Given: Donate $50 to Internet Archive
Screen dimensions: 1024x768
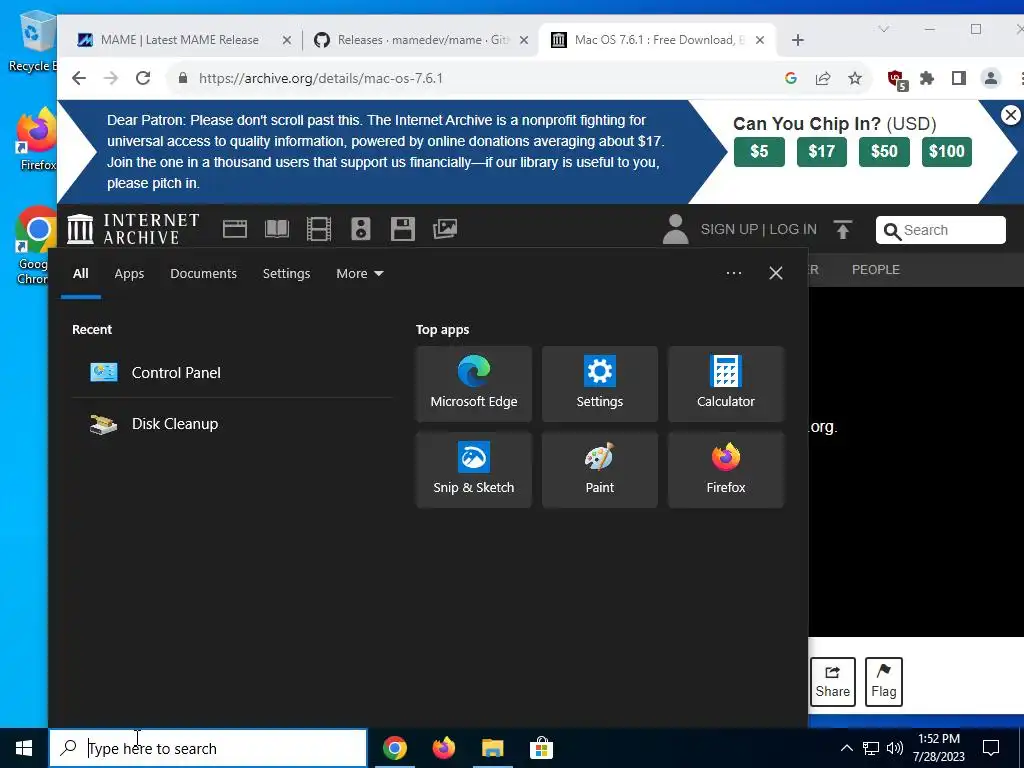Looking at the screenshot, I should (884, 152).
